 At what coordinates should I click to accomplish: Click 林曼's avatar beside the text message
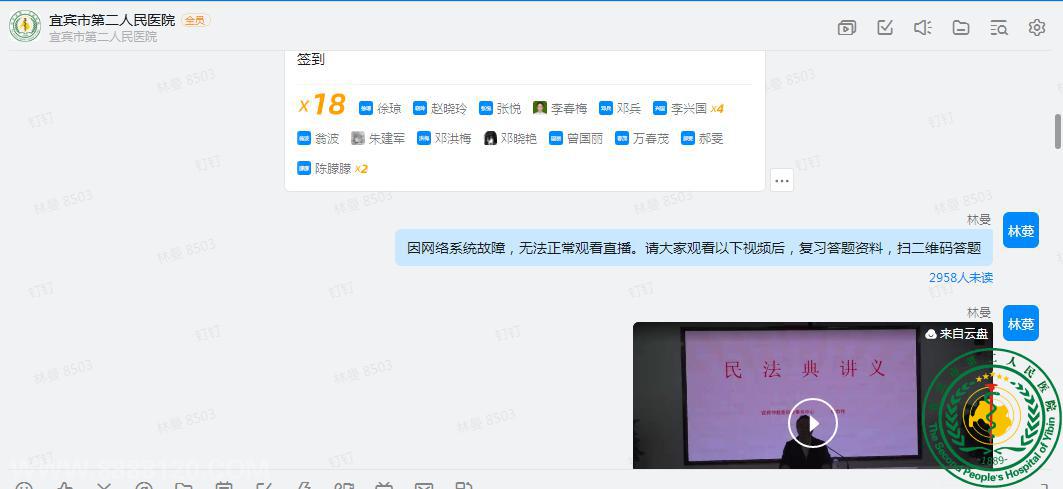(x=1021, y=230)
